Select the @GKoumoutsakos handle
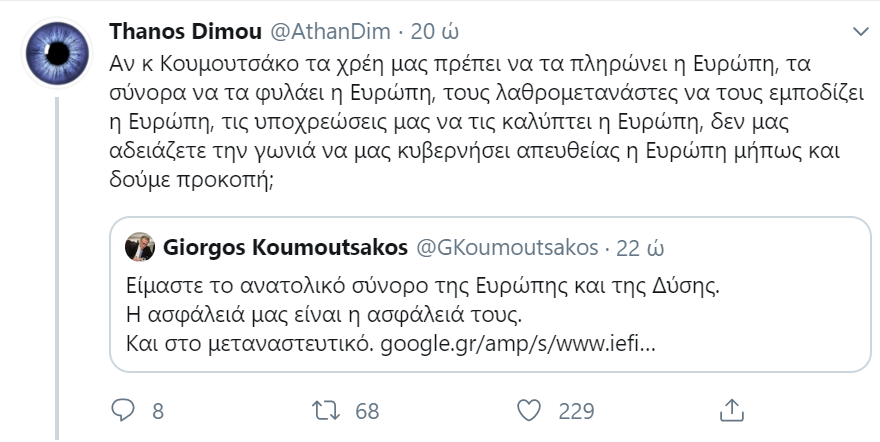This screenshot has width=880, height=442. pos(506,247)
